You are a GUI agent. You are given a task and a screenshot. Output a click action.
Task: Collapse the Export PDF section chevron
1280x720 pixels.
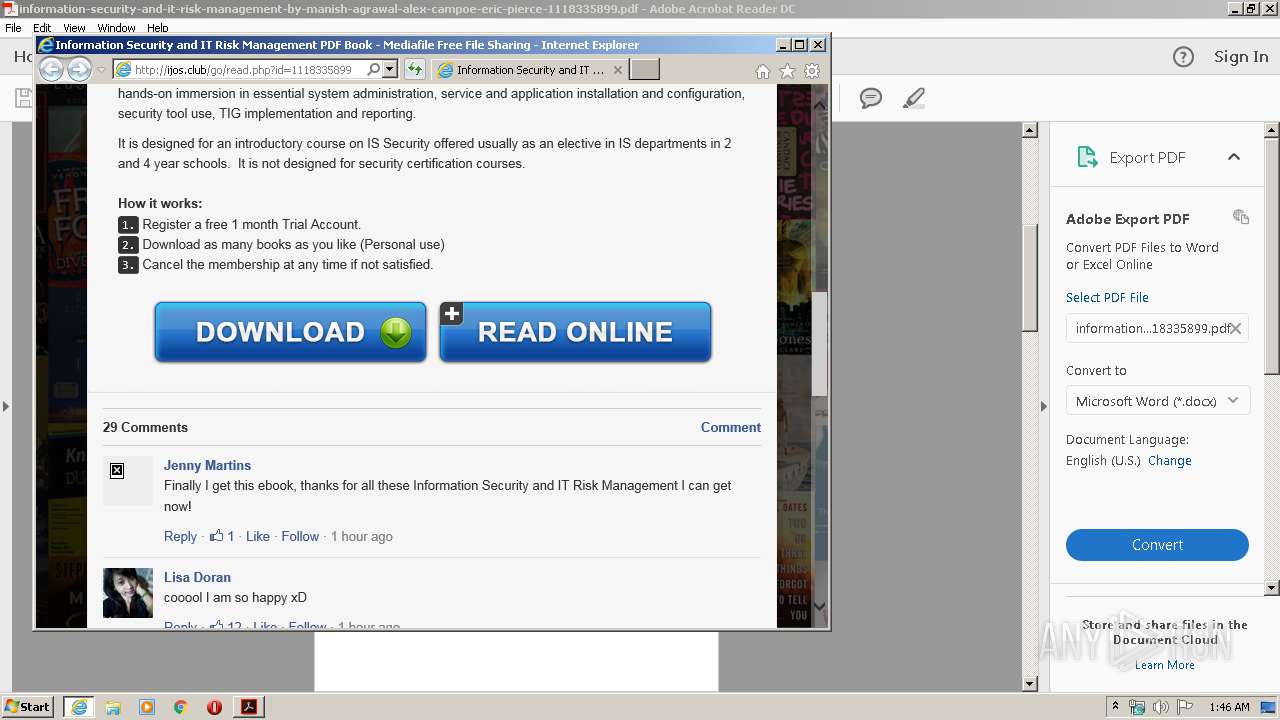point(1234,157)
